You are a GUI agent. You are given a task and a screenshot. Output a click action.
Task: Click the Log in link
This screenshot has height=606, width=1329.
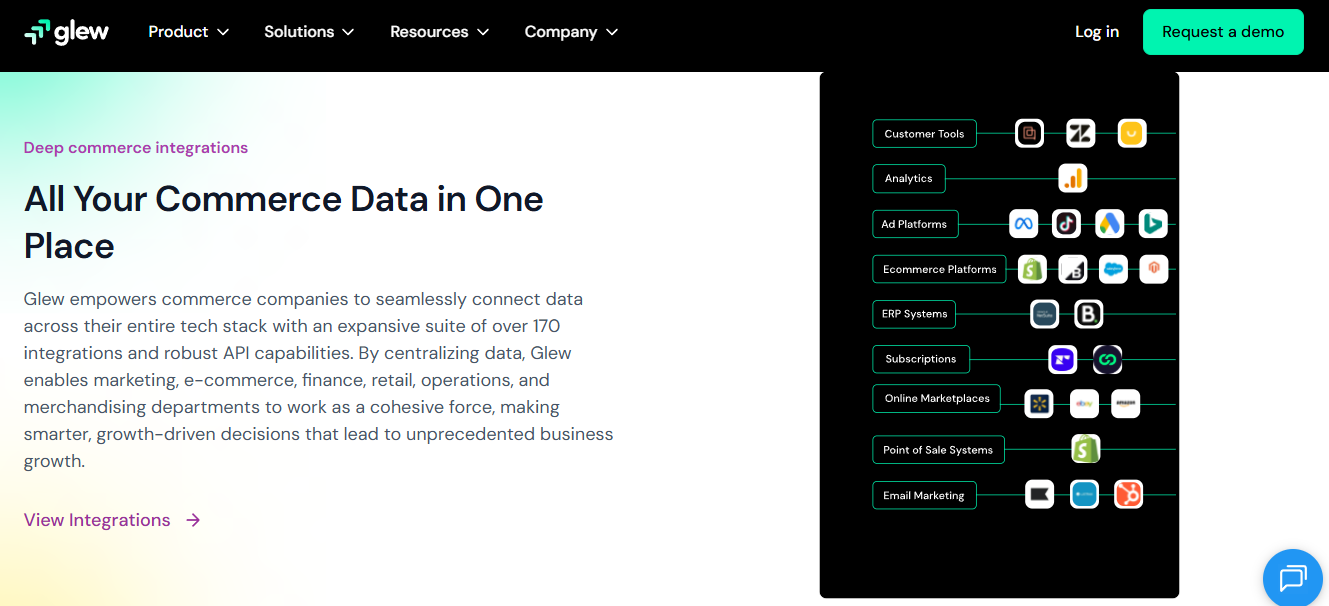pos(1097,32)
